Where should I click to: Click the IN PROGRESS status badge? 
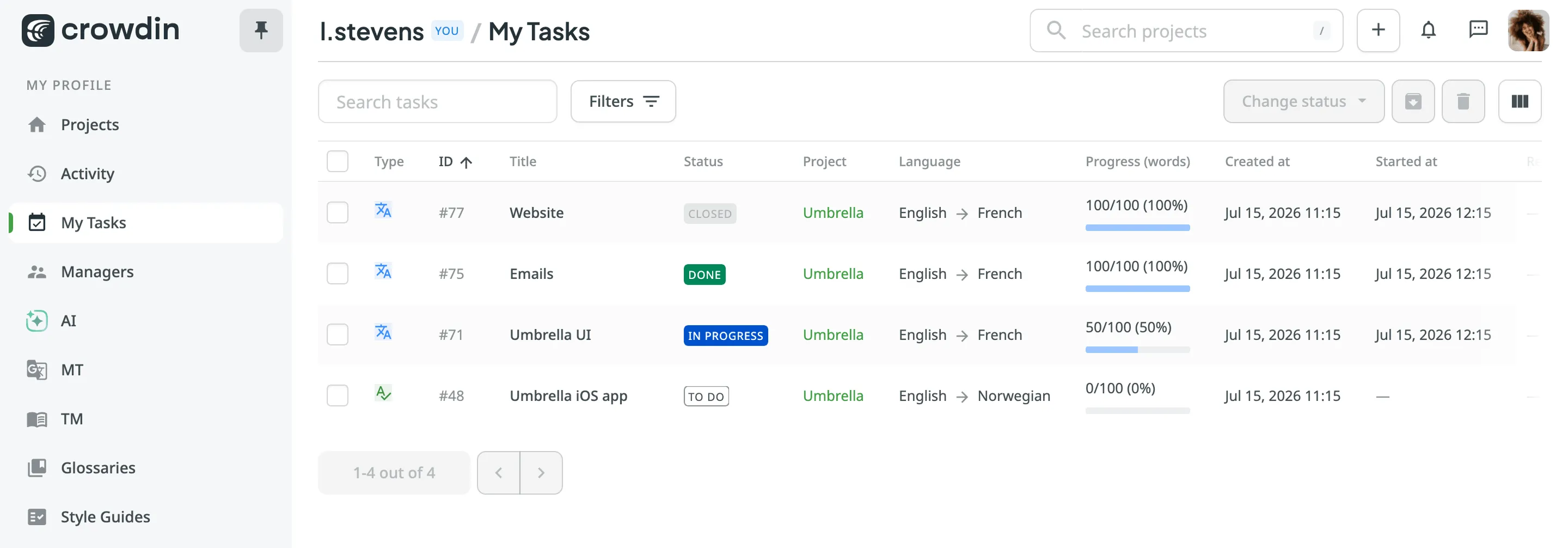(x=726, y=335)
